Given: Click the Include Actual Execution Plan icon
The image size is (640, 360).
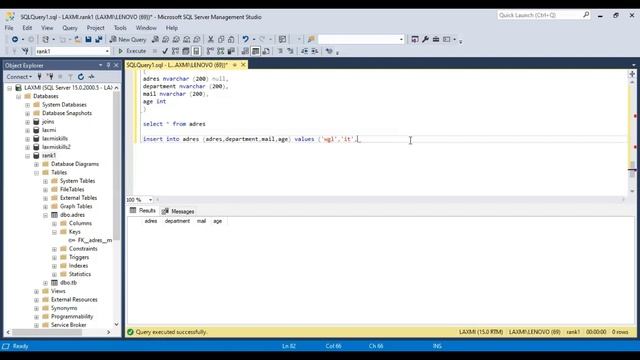Looking at the screenshot, I should point(210,51).
